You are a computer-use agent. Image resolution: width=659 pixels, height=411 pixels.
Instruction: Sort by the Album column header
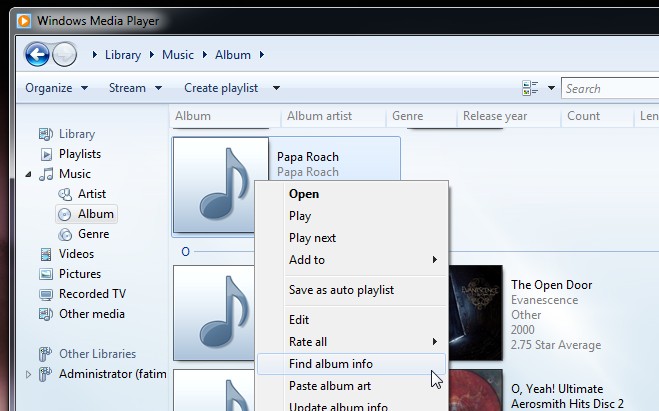pos(225,116)
